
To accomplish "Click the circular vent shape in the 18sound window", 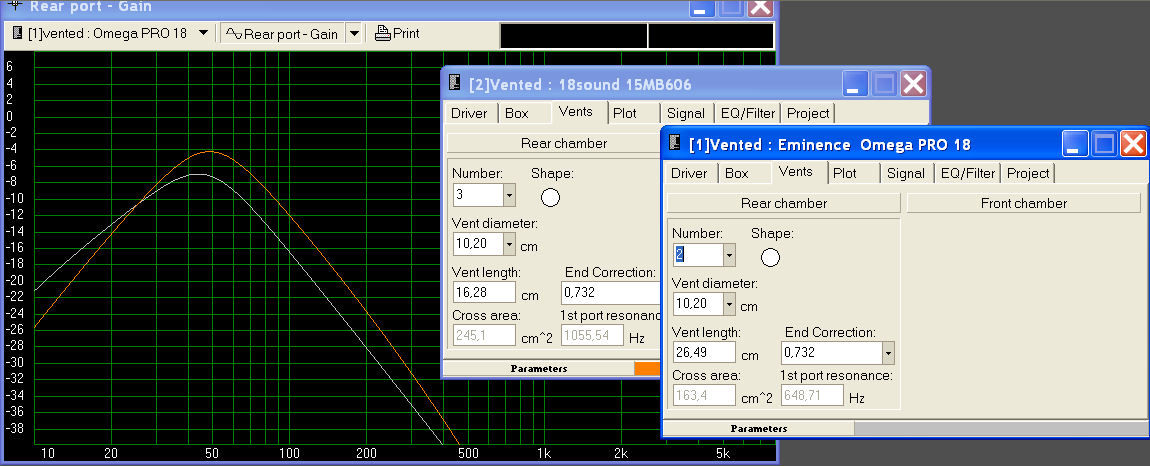I will point(550,197).
